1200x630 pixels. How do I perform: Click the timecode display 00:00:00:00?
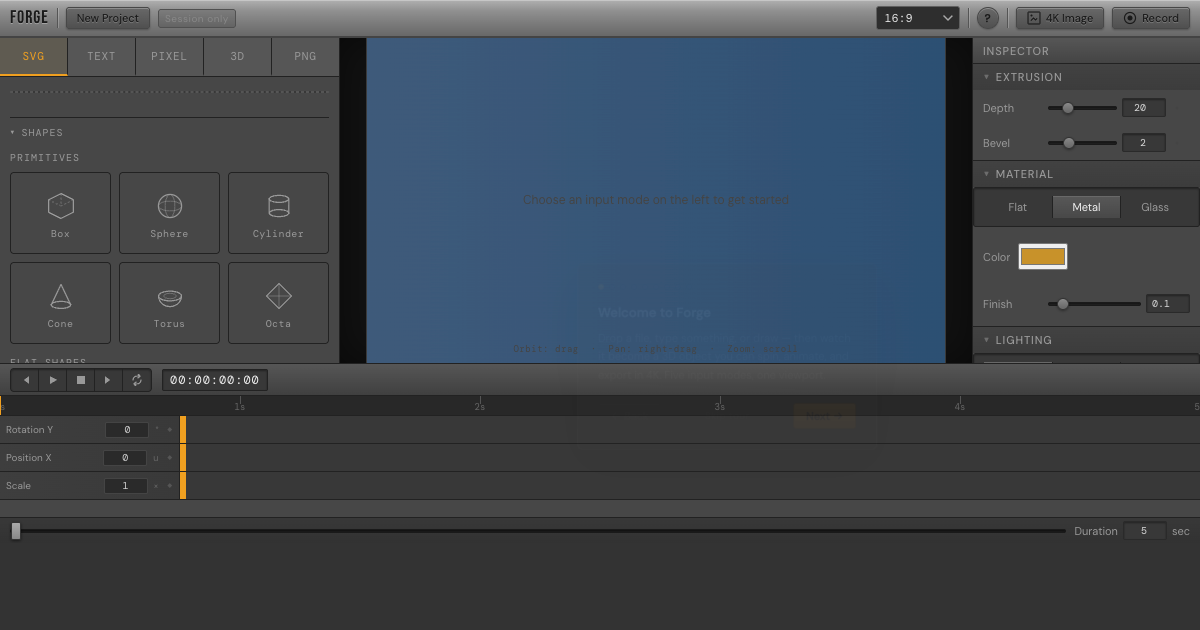[215, 380]
